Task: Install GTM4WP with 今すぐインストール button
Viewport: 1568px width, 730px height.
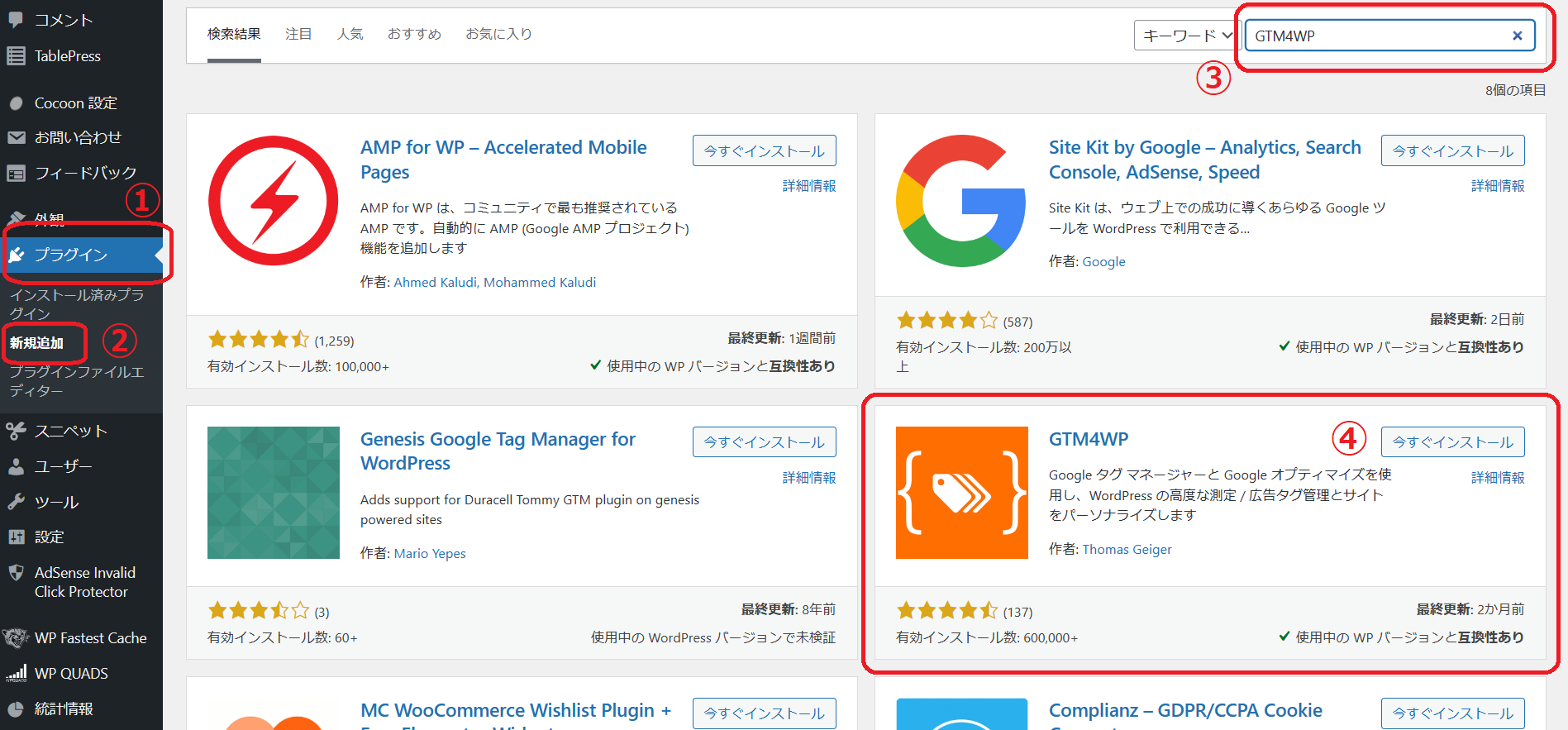Action: [1453, 441]
